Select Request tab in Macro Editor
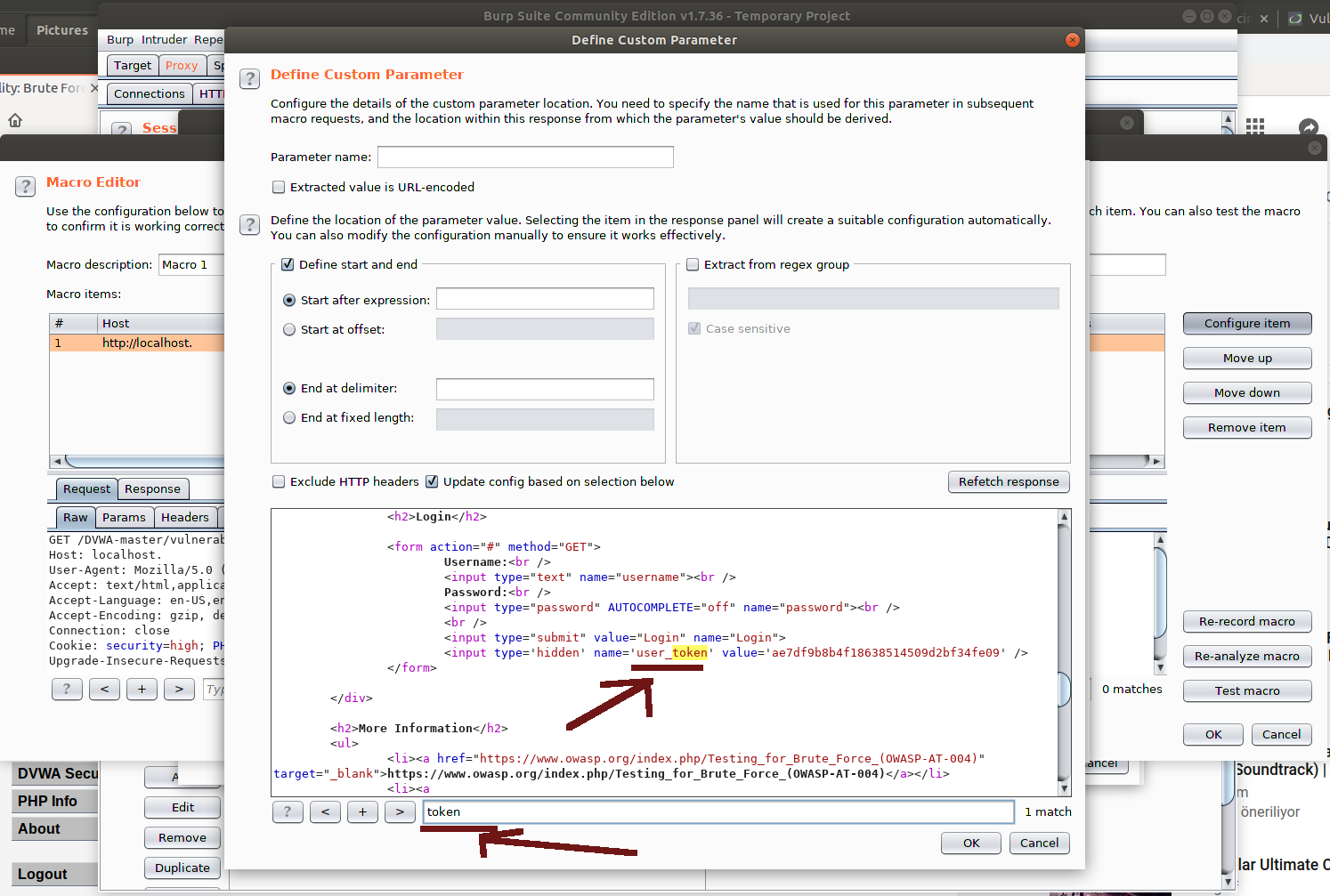The width and height of the screenshot is (1330, 896). tap(86, 488)
